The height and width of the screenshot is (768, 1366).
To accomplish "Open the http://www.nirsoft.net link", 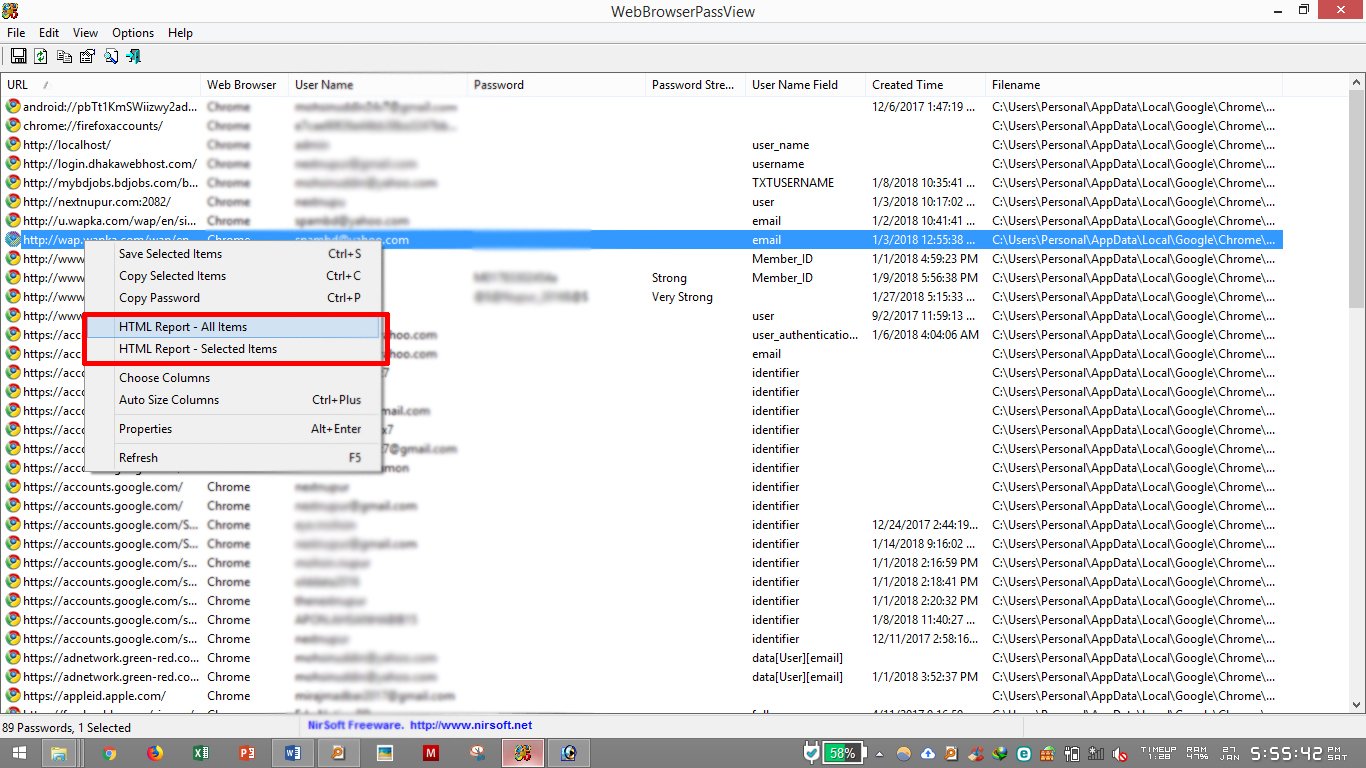I will click(x=471, y=725).
